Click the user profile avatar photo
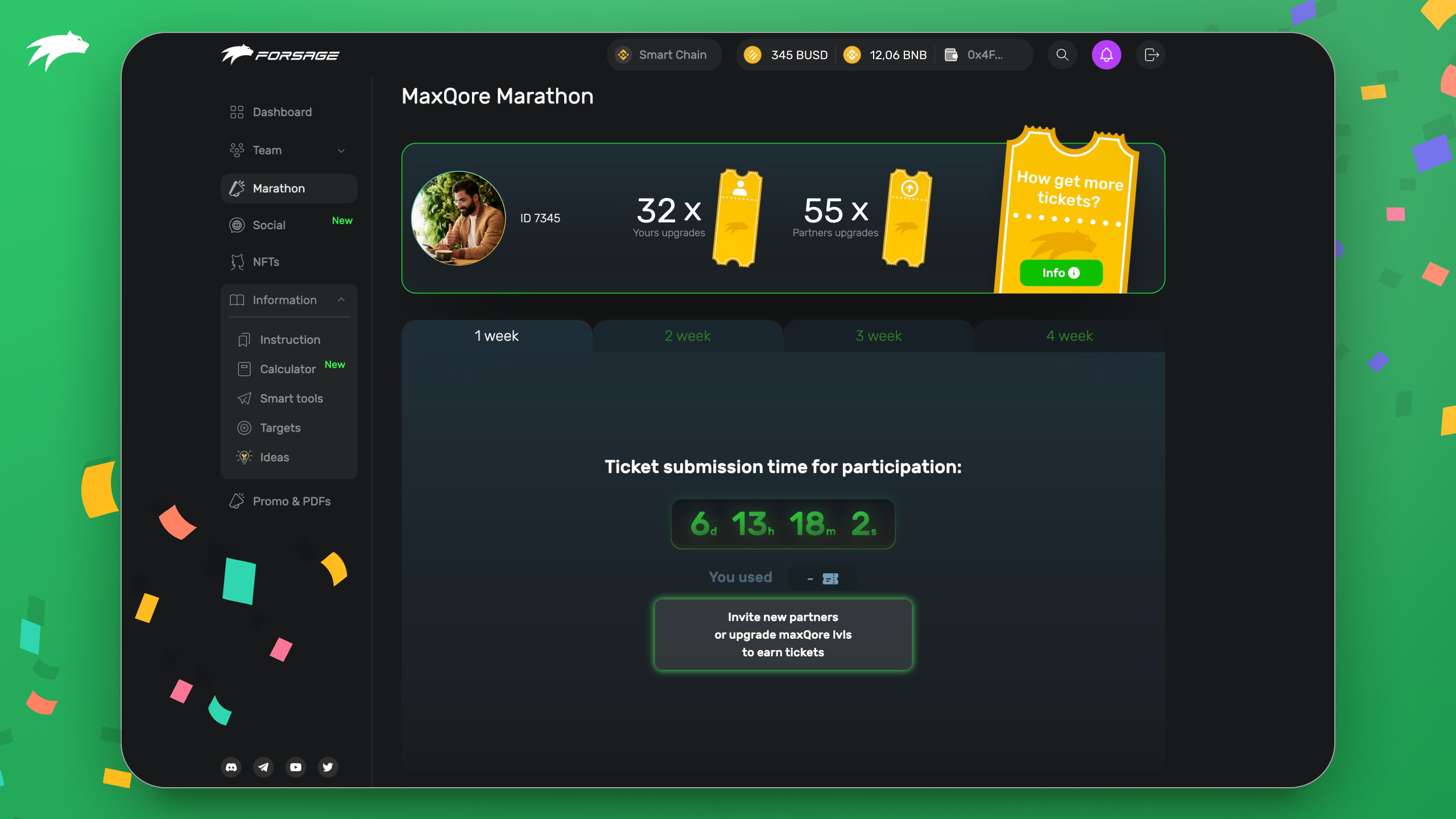This screenshot has width=1456, height=819. point(458,218)
